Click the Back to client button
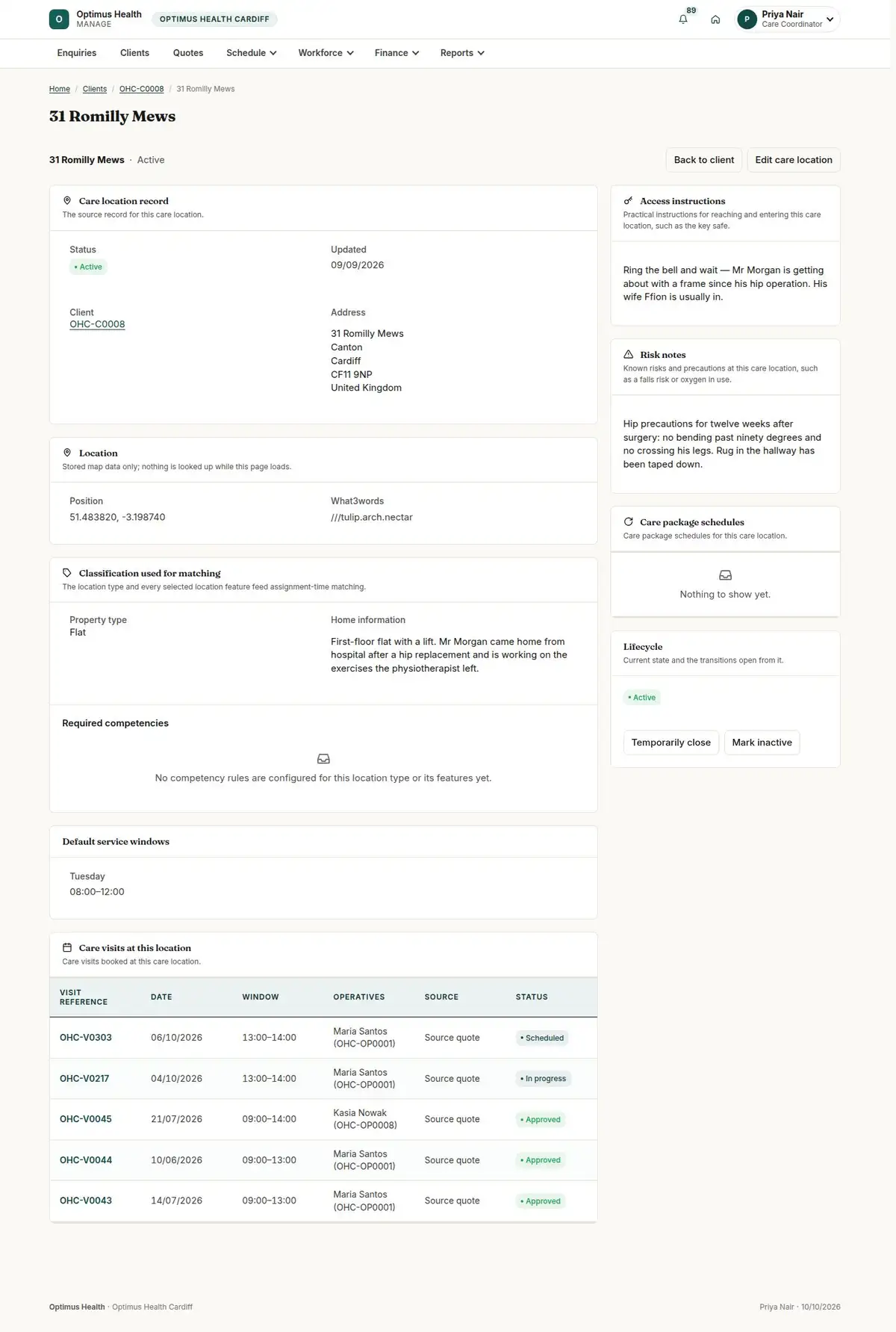Image resolution: width=896 pixels, height=1332 pixels. coord(704,160)
